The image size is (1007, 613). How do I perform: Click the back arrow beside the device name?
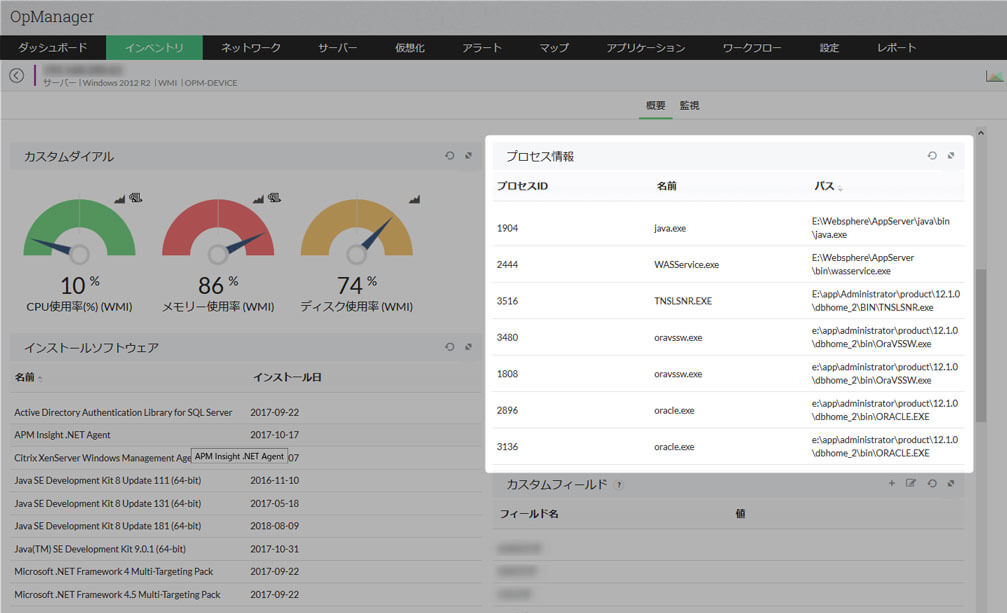coord(16,75)
